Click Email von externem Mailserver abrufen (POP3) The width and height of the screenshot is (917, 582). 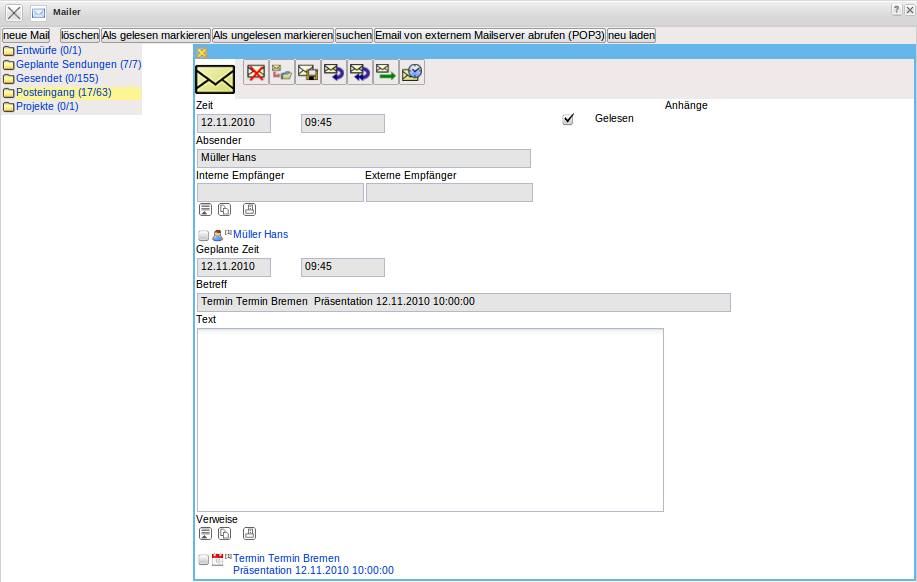(x=489, y=35)
